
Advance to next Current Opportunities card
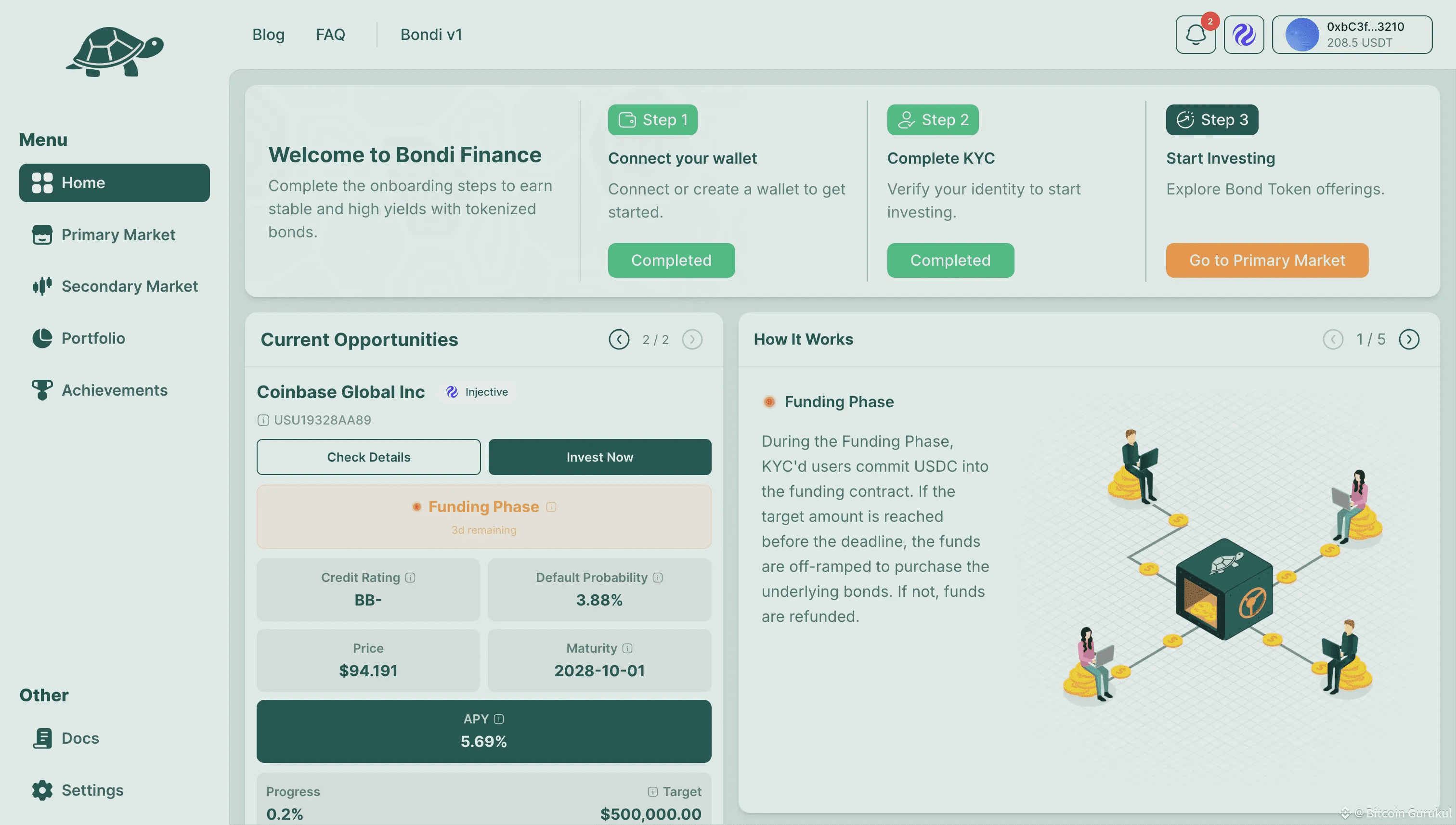coord(692,339)
